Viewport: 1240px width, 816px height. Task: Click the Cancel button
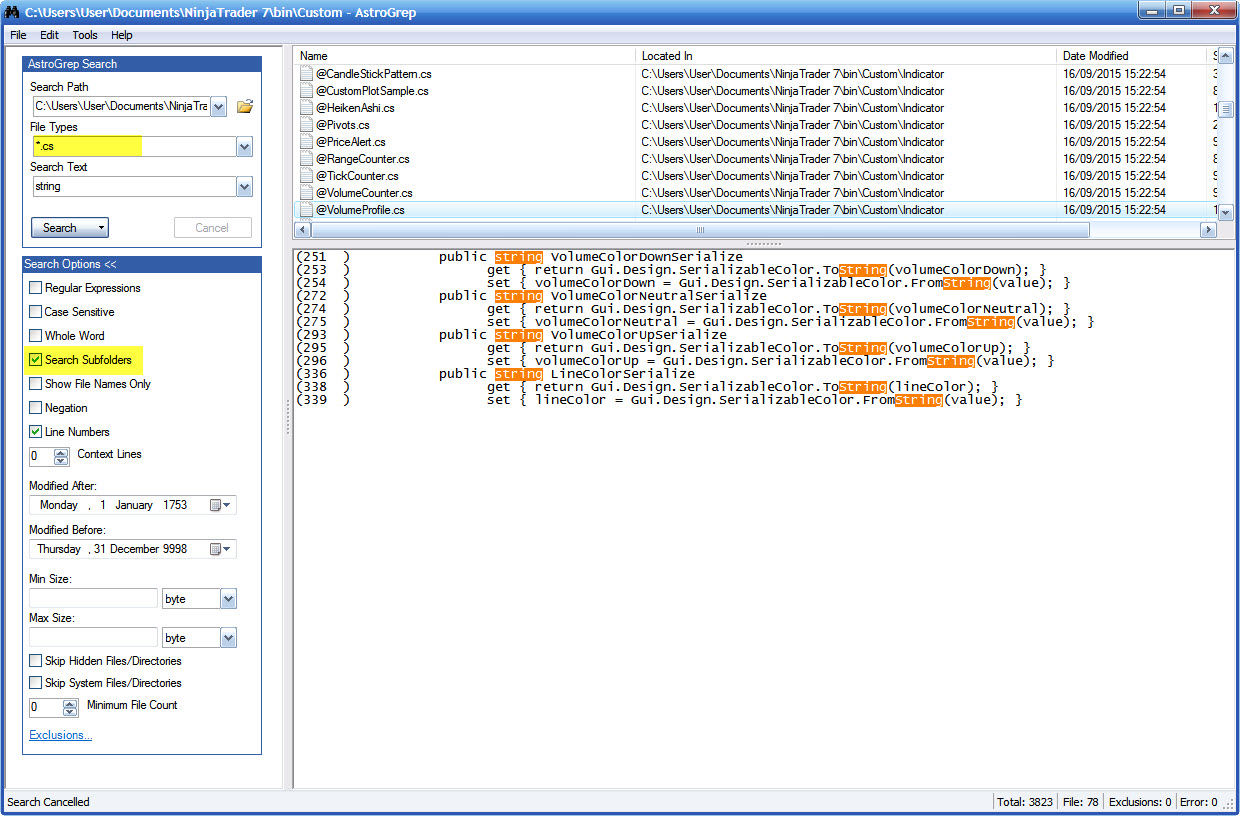pyautogui.click(x=212, y=228)
